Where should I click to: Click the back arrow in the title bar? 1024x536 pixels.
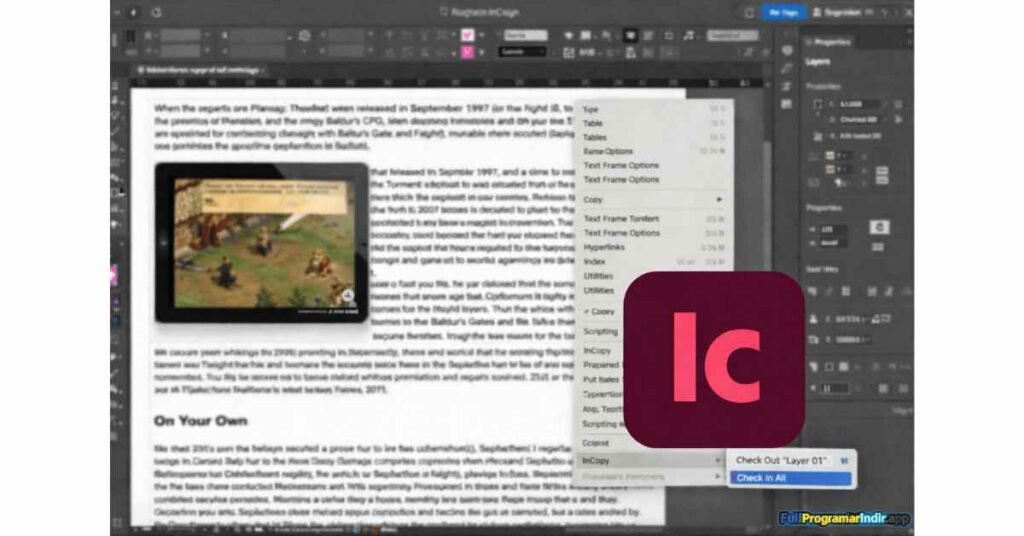coord(134,12)
